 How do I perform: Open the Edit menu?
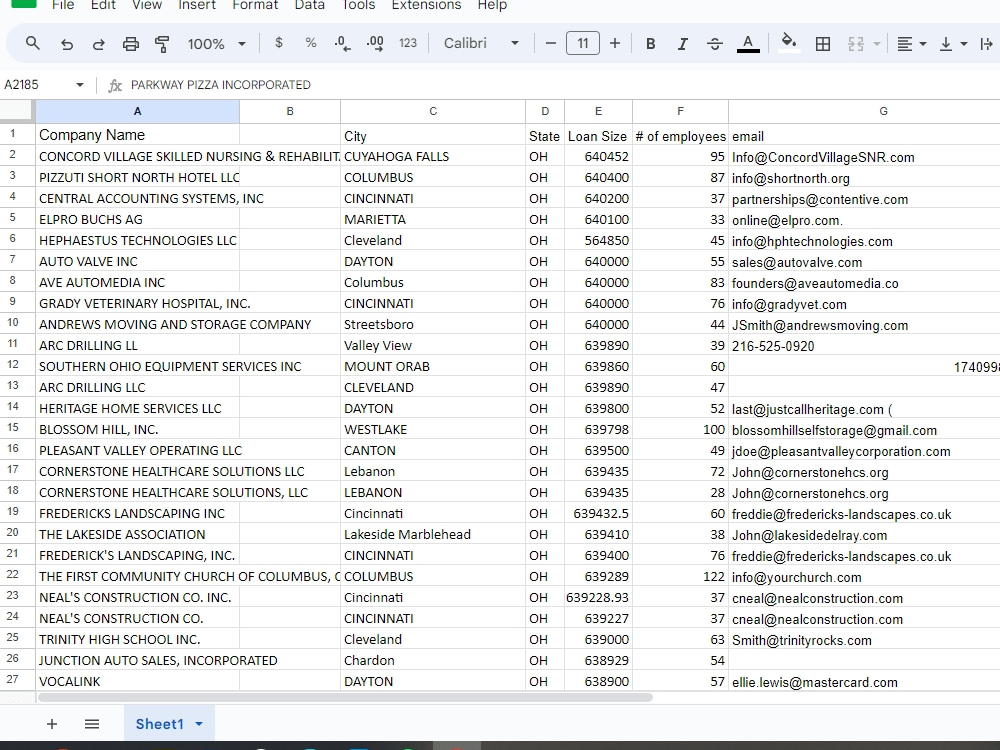[103, 5]
